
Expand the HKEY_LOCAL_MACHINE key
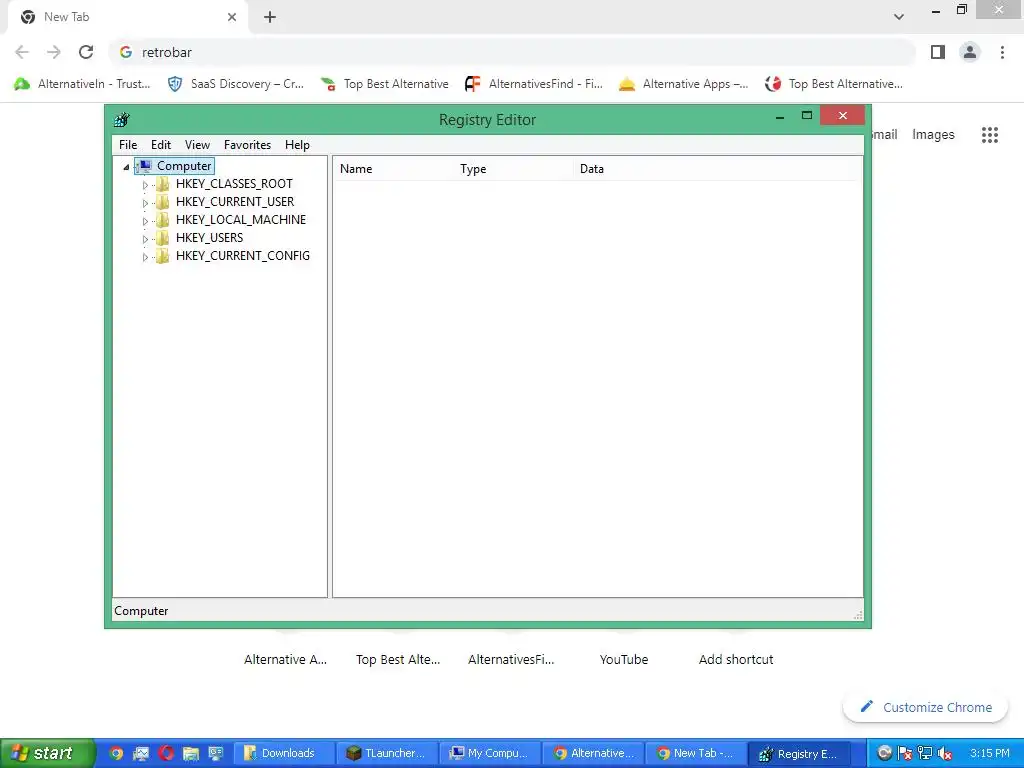coord(145,221)
